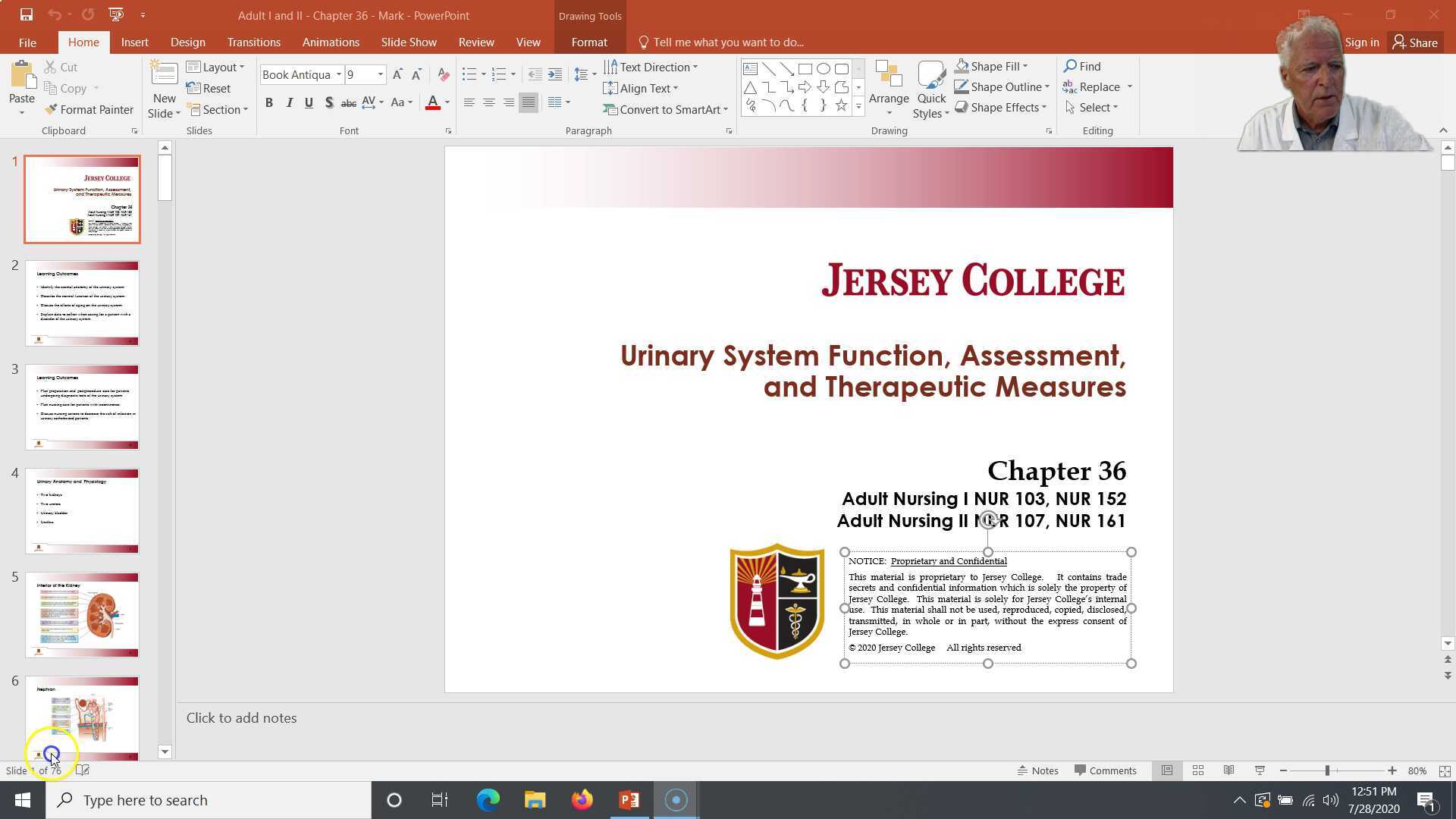Toggle italic formatting
This screenshot has height=819, width=1456.
click(x=289, y=102)
